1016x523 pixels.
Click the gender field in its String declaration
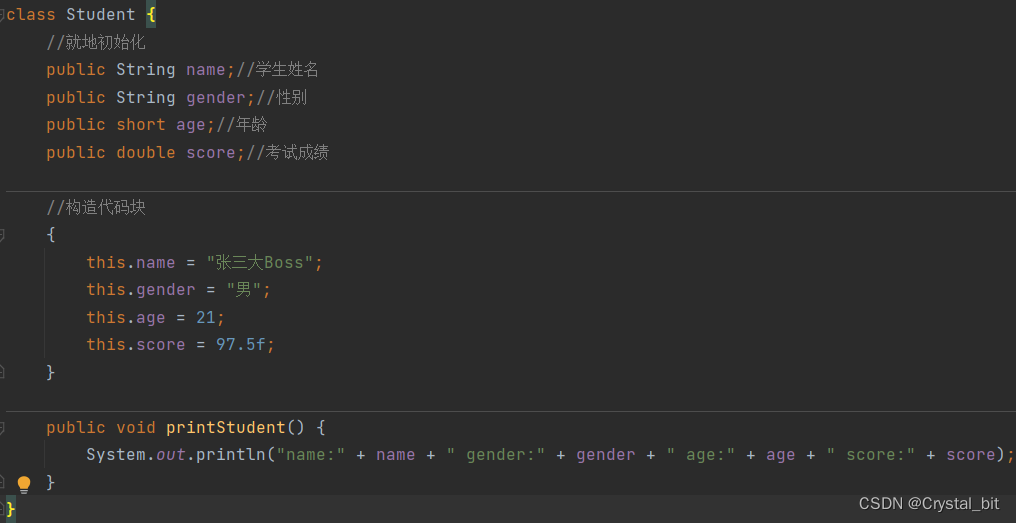click(216, 98)
